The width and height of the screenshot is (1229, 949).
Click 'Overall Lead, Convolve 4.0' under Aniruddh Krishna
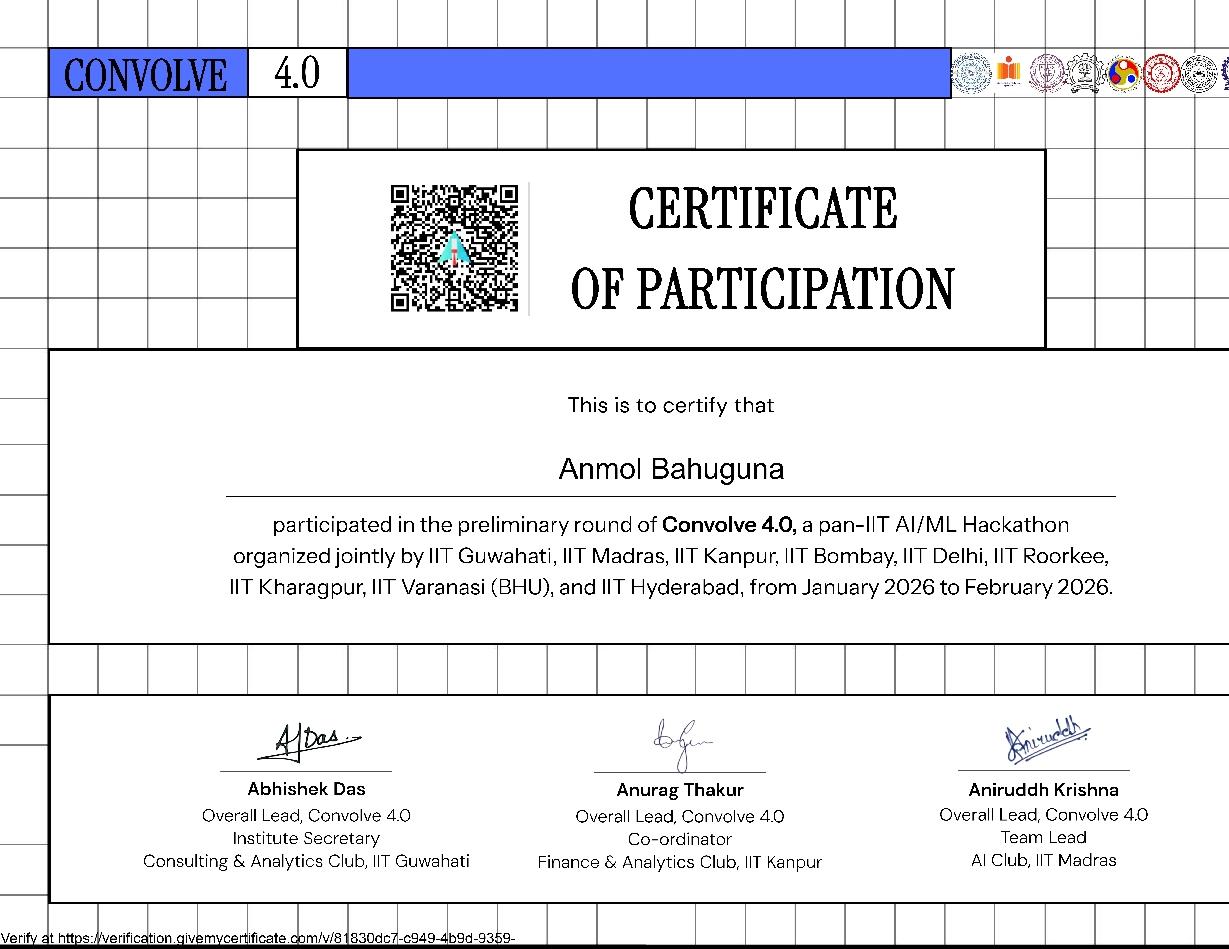1044,814
